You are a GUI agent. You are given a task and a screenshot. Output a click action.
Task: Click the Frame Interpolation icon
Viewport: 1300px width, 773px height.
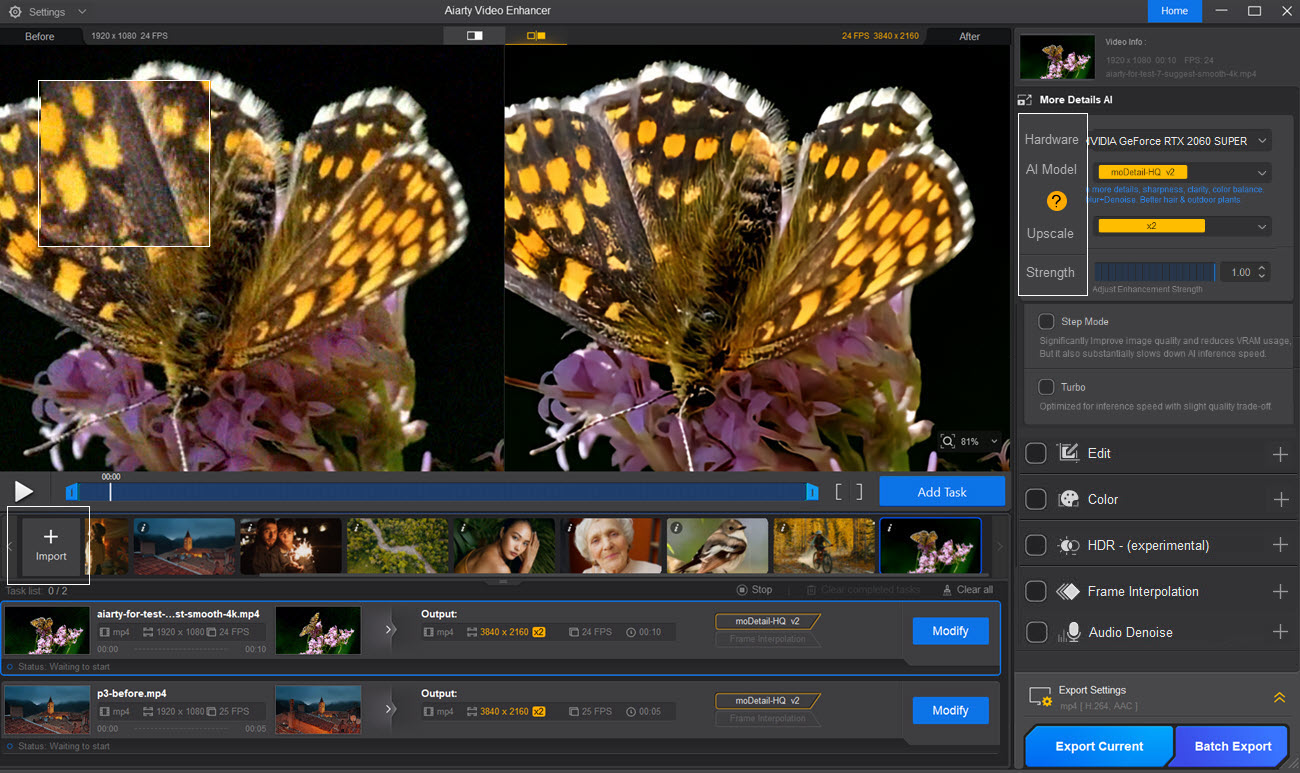(1068, 591)
